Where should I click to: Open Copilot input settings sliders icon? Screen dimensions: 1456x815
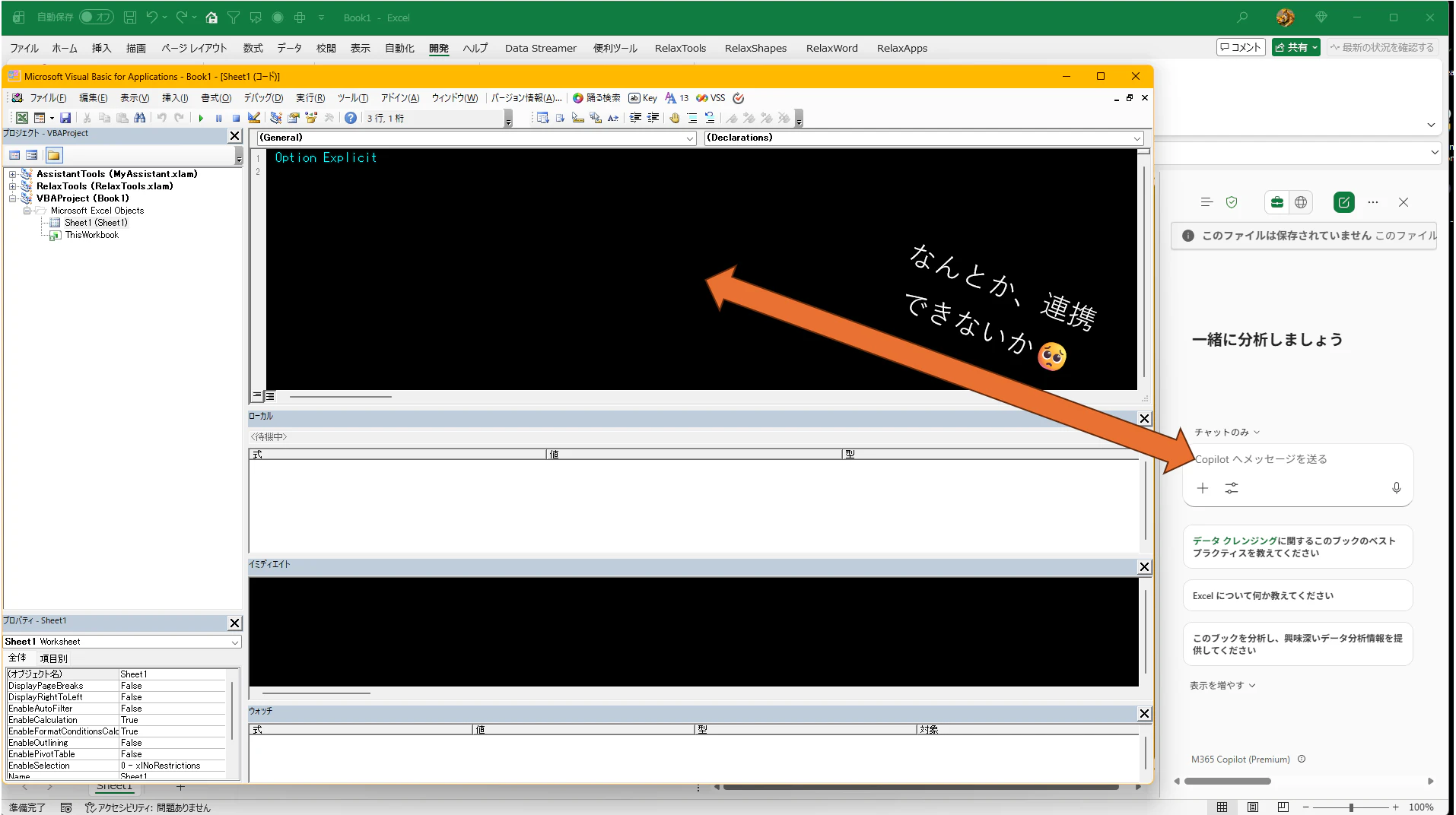point(1232,488)
